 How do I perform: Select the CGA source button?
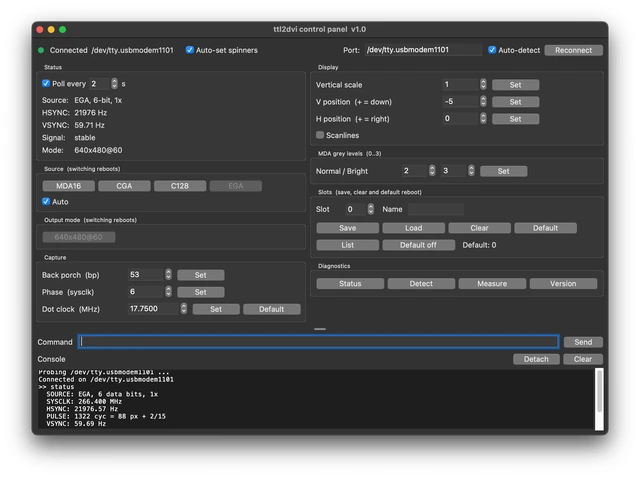click(x=124, y=186)
